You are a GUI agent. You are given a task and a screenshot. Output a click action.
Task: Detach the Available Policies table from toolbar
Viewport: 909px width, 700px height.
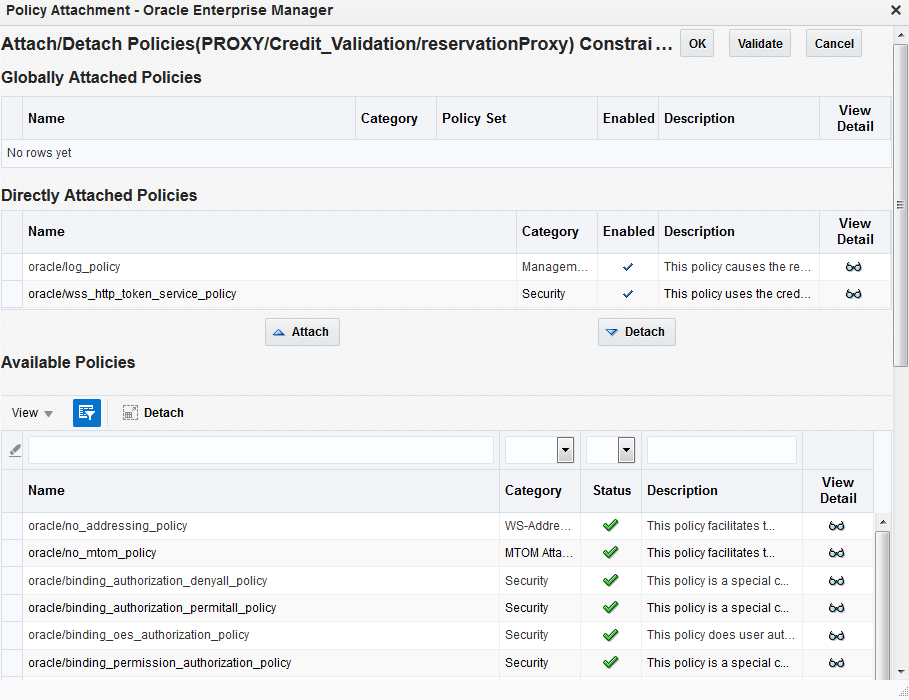click(x=153, y=413)
